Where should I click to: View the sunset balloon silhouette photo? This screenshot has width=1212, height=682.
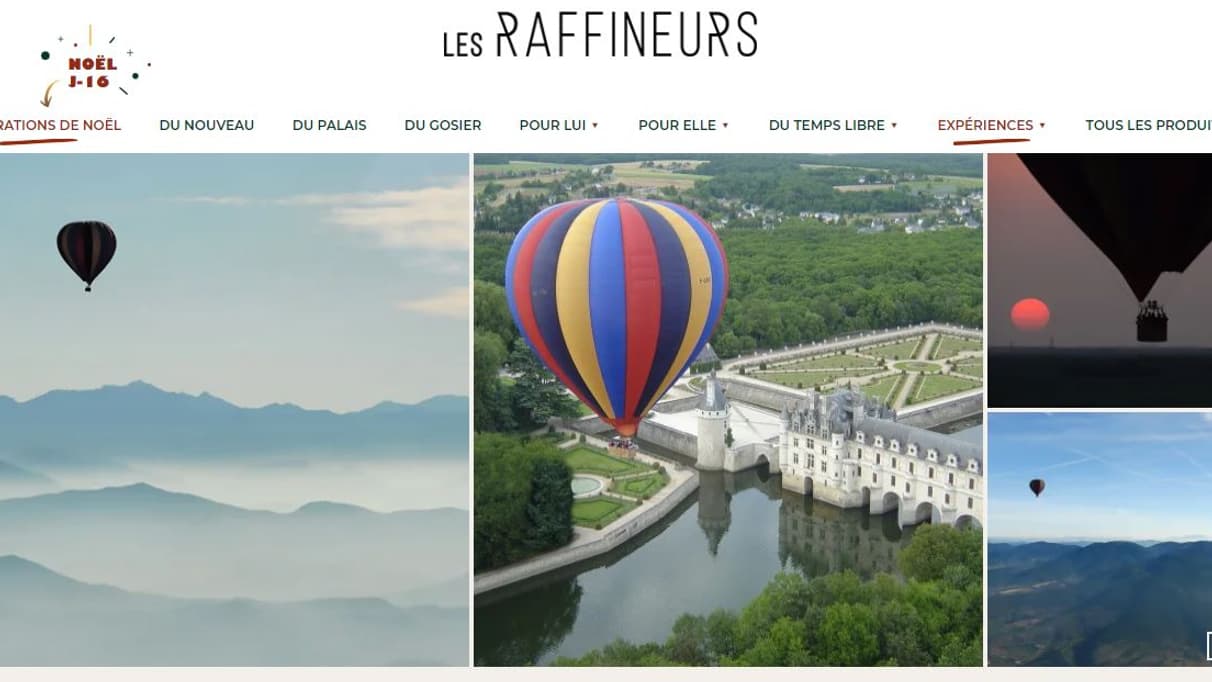click(x=1100, y=280)
